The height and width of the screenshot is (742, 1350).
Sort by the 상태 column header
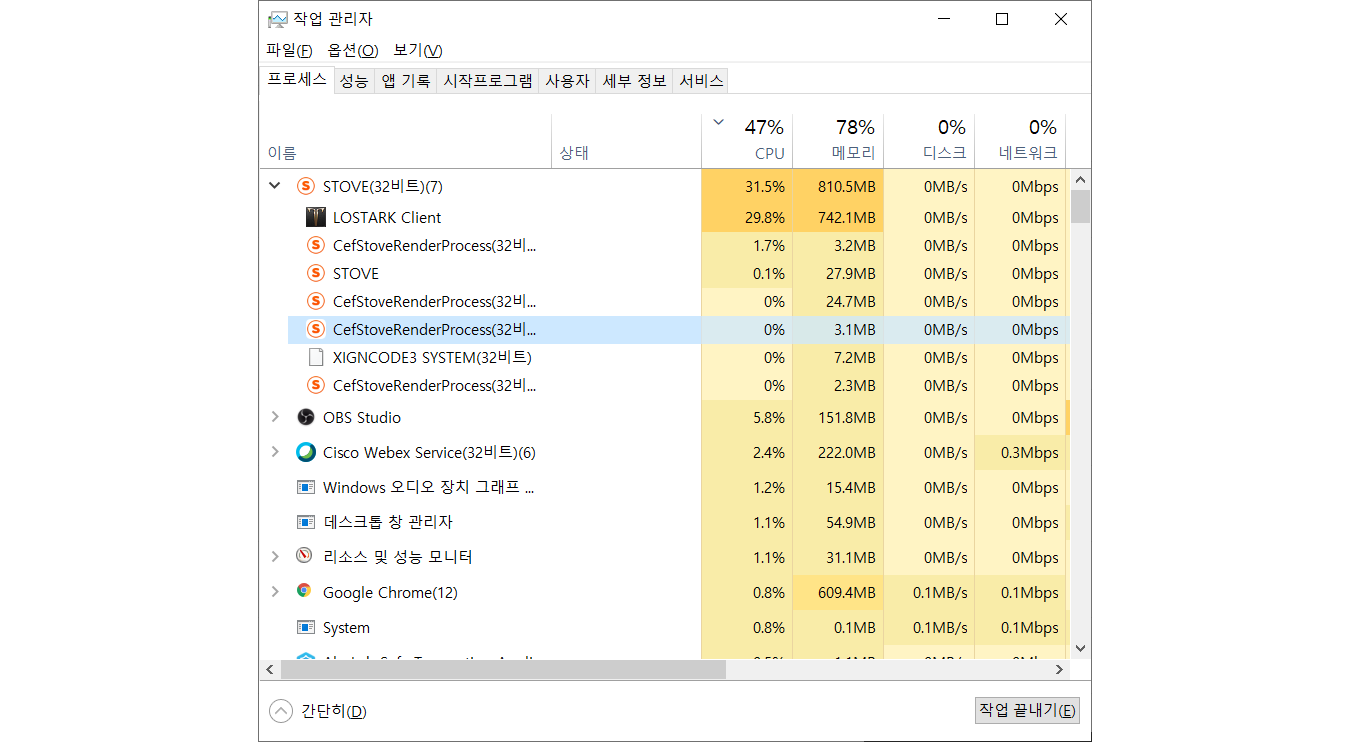pyautogui.click(x=626, y=141)
